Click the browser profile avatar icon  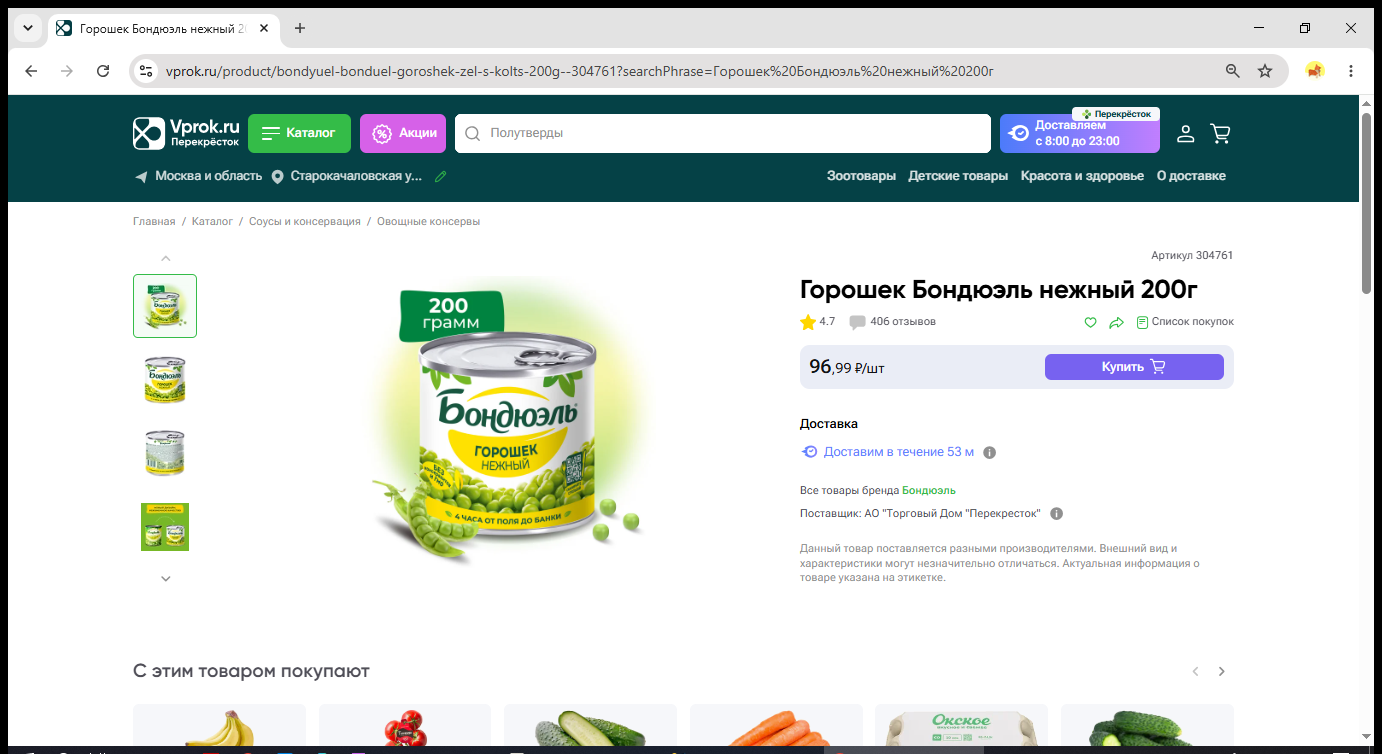[1315, 71]
